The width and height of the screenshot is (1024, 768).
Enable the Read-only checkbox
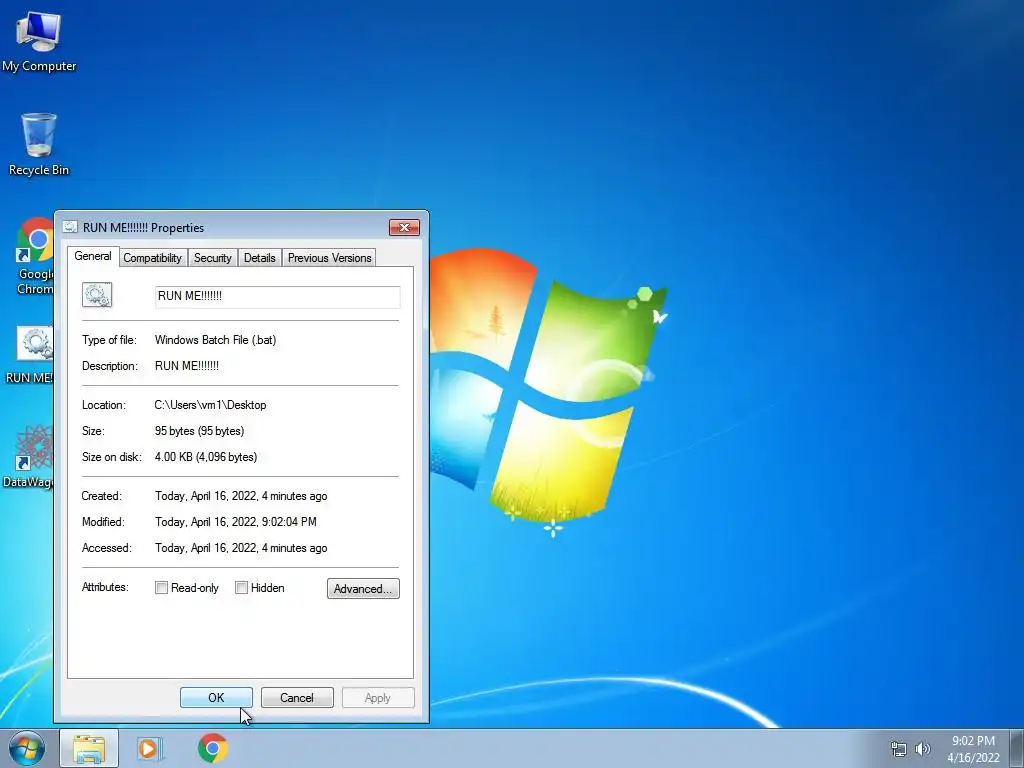tap(161, 588)
